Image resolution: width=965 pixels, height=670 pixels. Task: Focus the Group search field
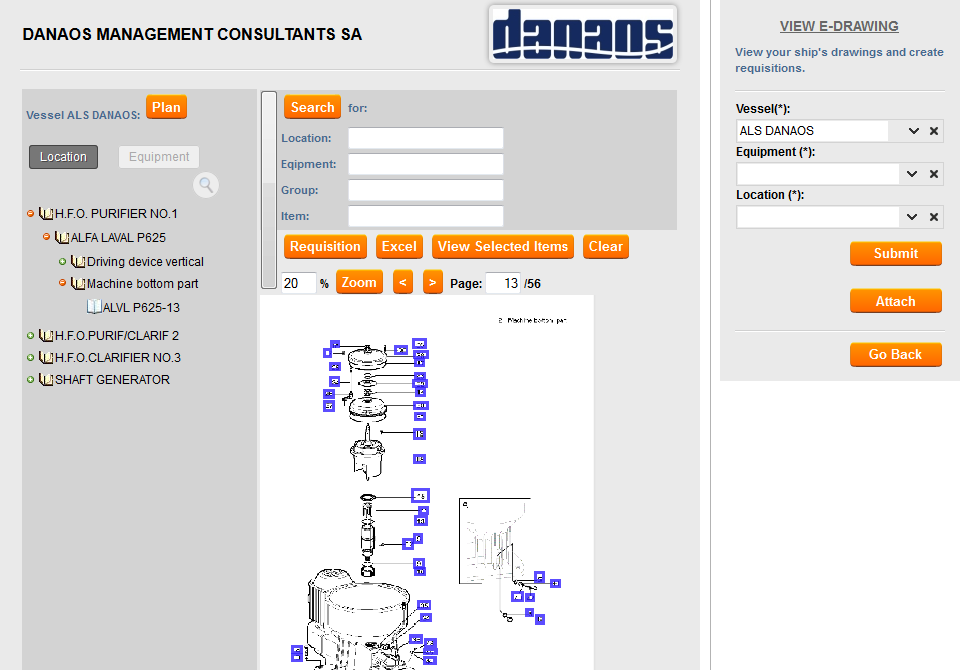pyautogui.click(x=426, y=190)
